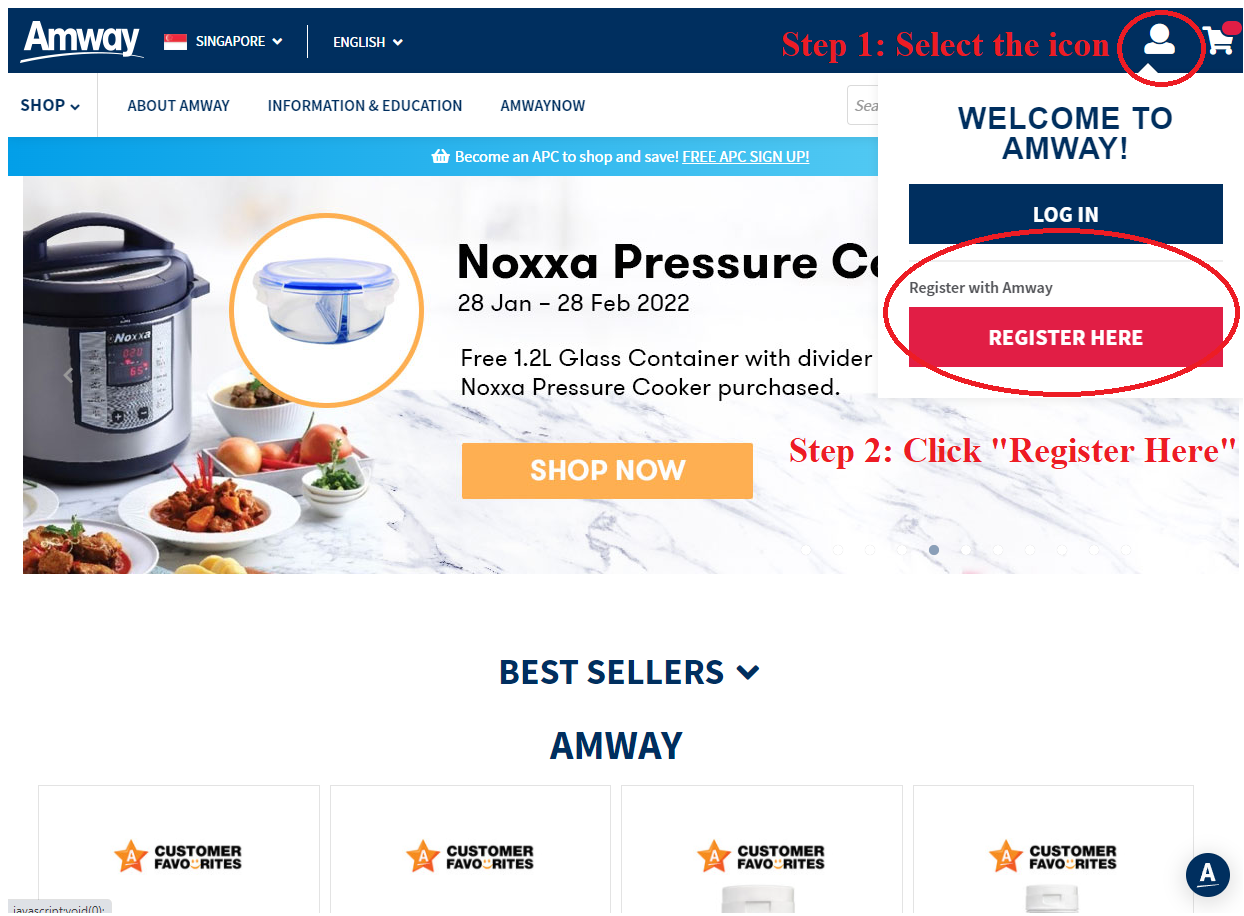Open About Amway menu item

[x=178, y=105]
